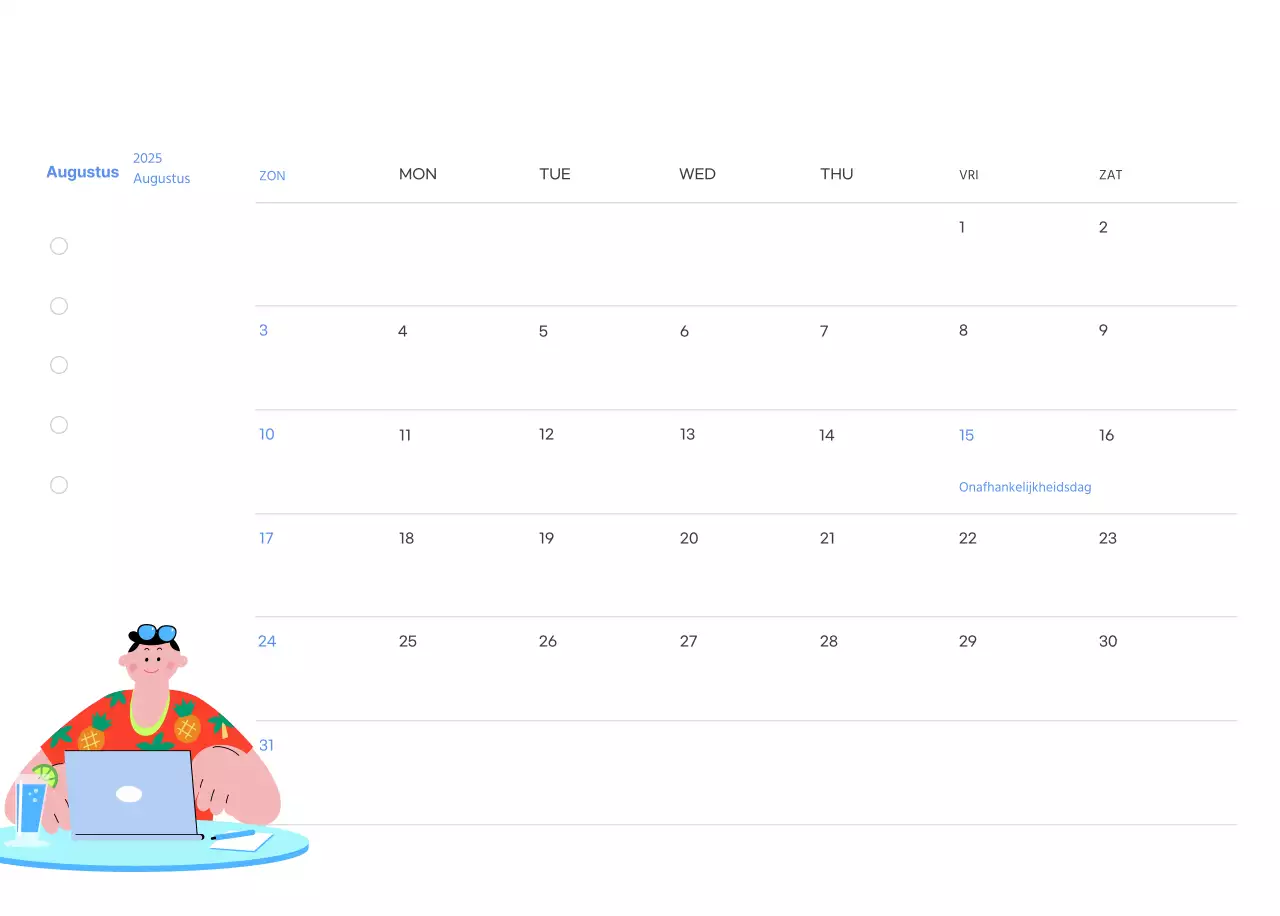Viewport: 1280px width, 916px height.
Task: Click the VRI column header
Action: coord(968,174)
